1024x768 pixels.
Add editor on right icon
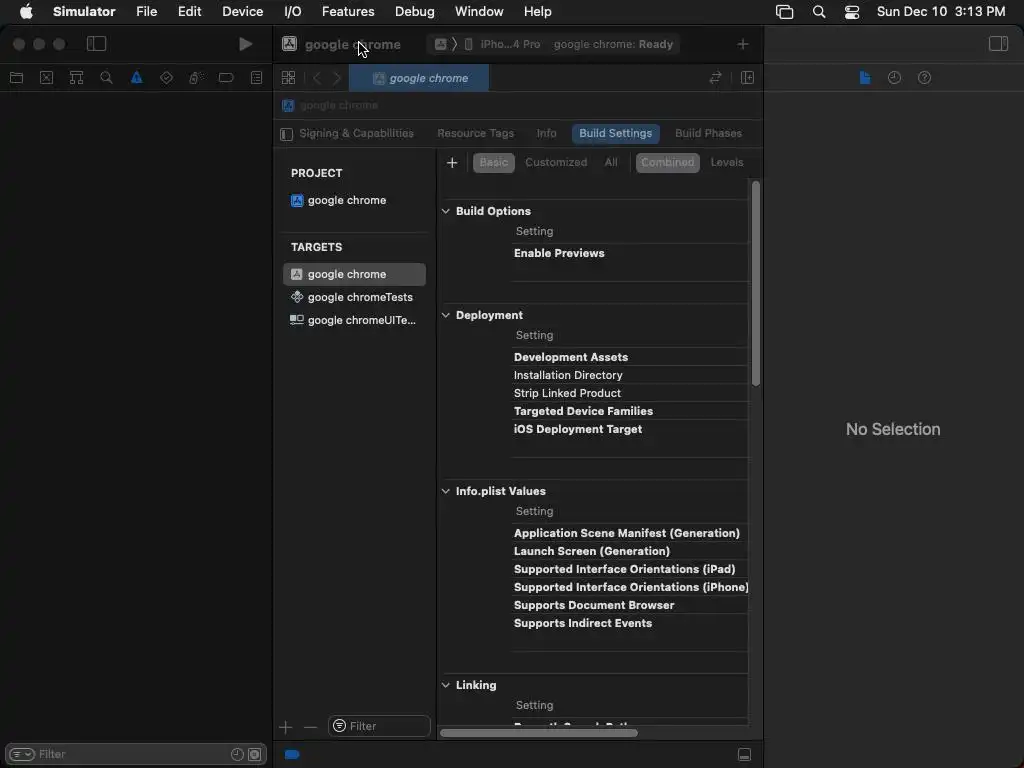point(748,78)
